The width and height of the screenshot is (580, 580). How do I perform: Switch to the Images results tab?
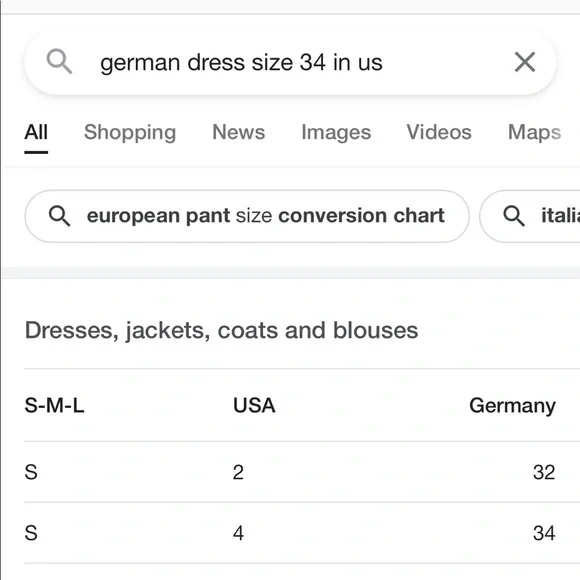pos(336,132)
